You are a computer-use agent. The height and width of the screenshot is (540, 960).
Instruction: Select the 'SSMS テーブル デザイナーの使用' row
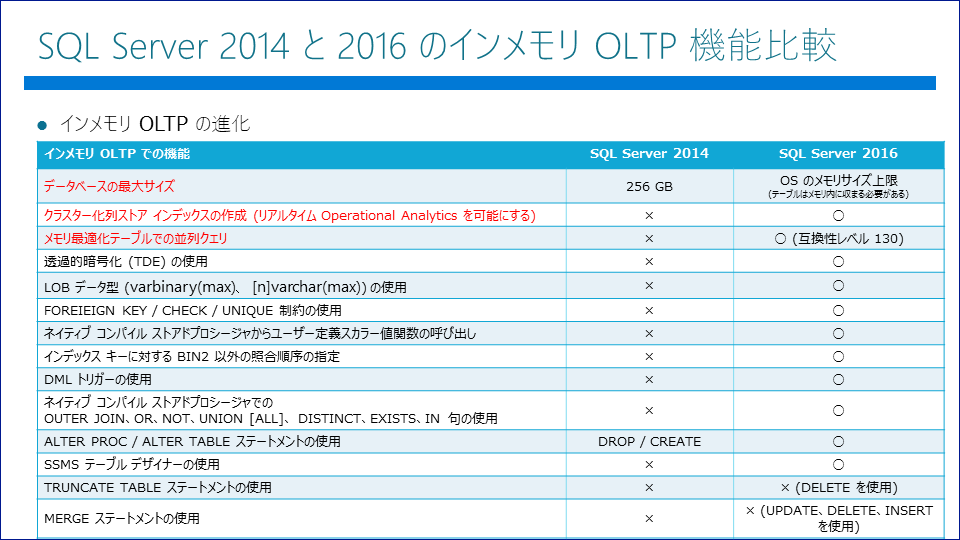[132, 465]
